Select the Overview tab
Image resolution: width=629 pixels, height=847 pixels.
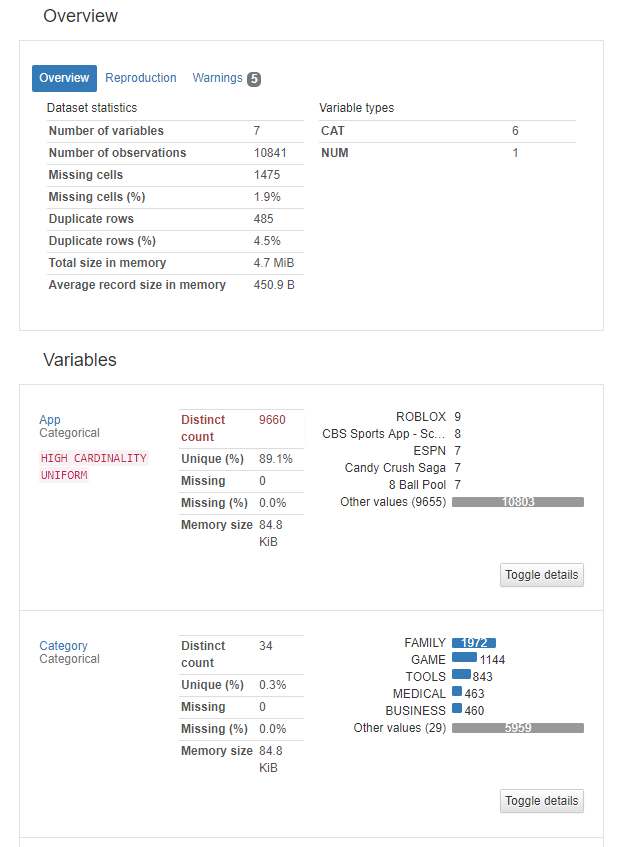64,78
